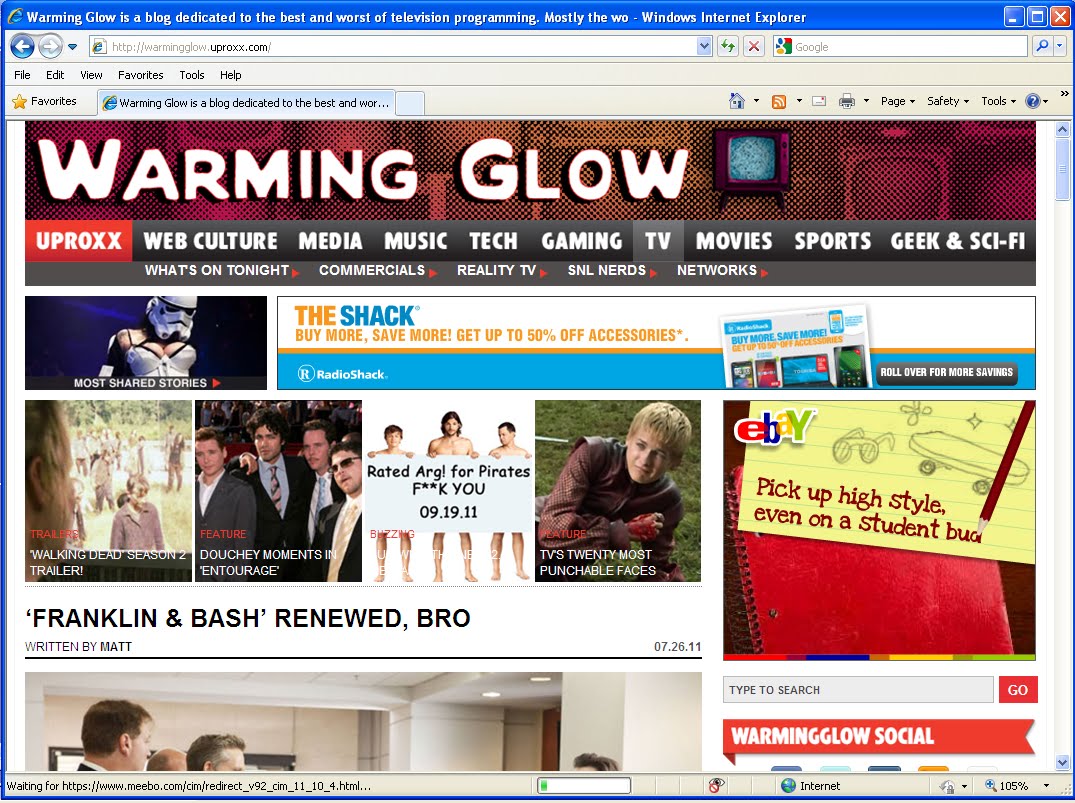The image size is (1075, 803).
Task: Open the Help menu
Action: (x=230, y=75)
